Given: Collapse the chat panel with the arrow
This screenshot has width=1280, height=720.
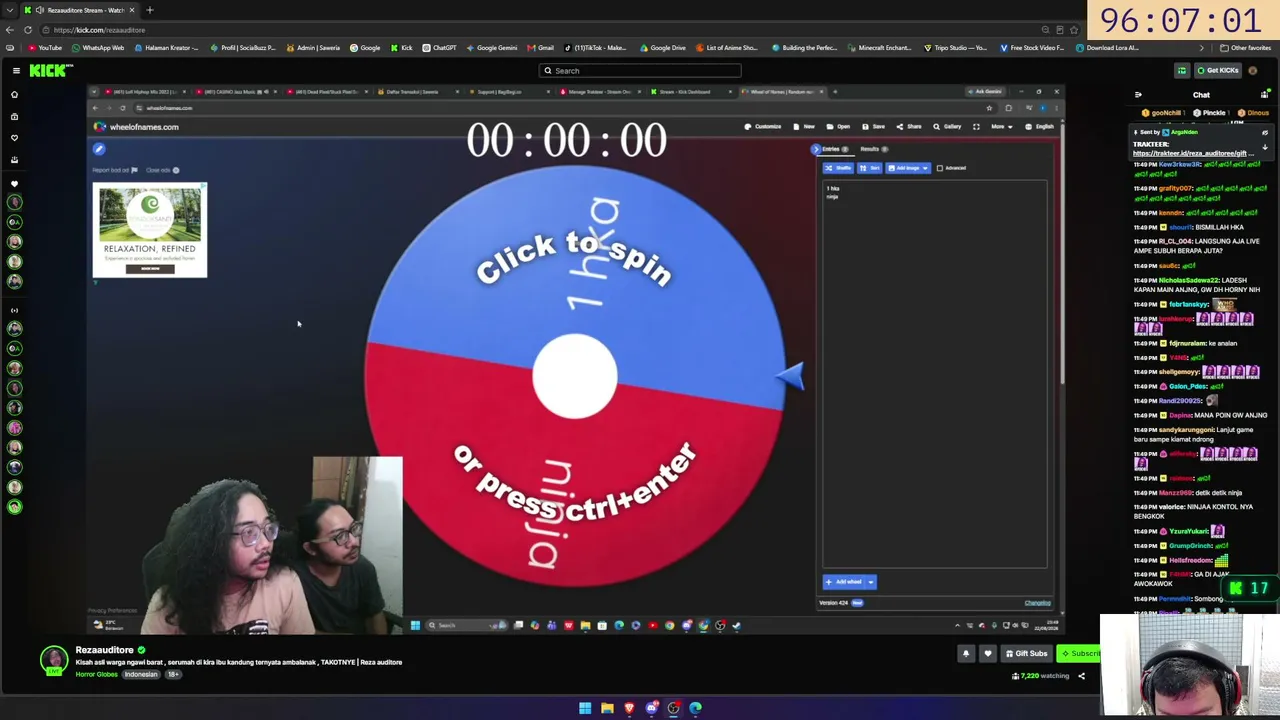Looking at the screenshot, I should pos(1138,95).
